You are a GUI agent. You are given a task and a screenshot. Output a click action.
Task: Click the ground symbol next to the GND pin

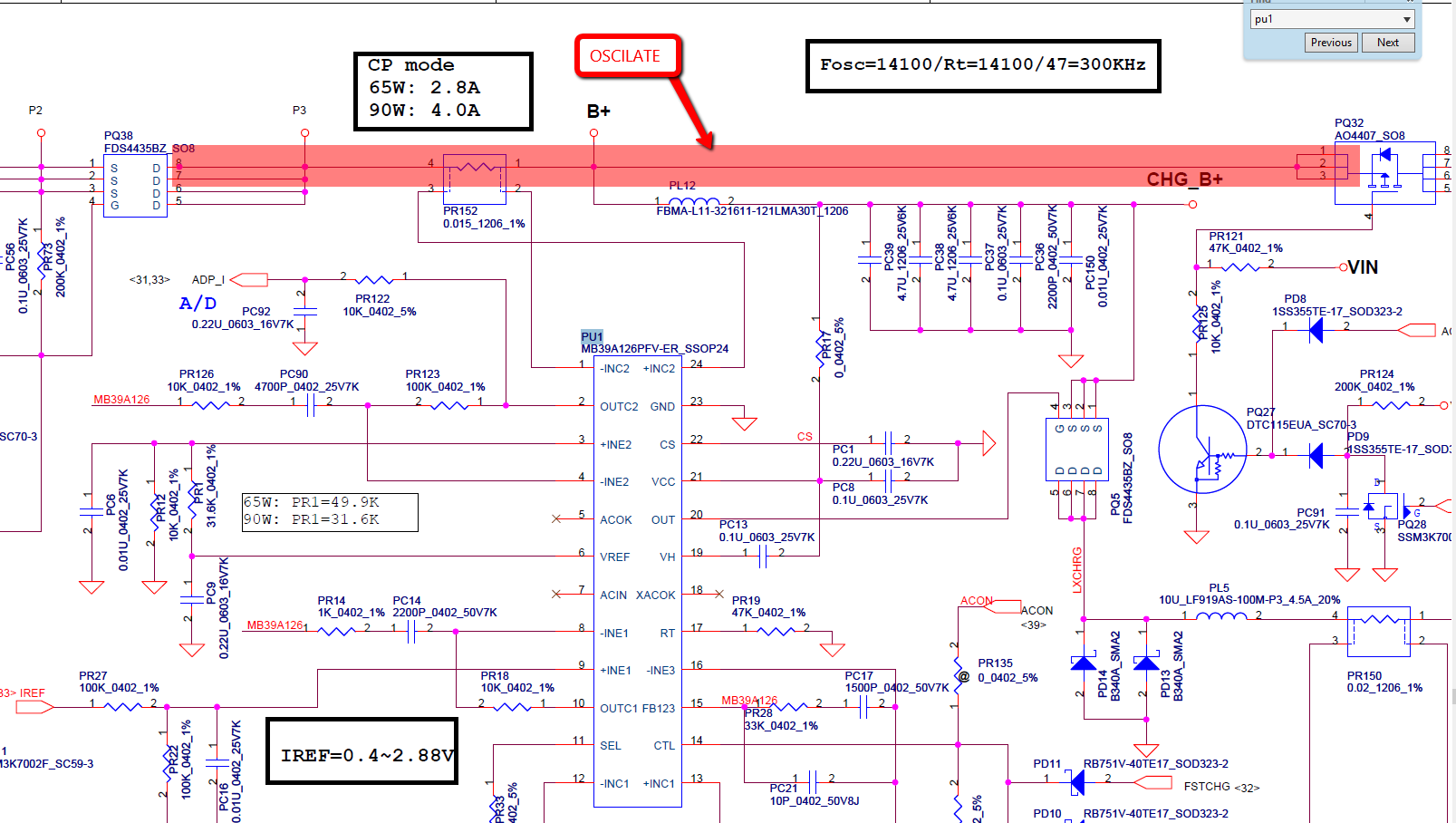point(744,422)
